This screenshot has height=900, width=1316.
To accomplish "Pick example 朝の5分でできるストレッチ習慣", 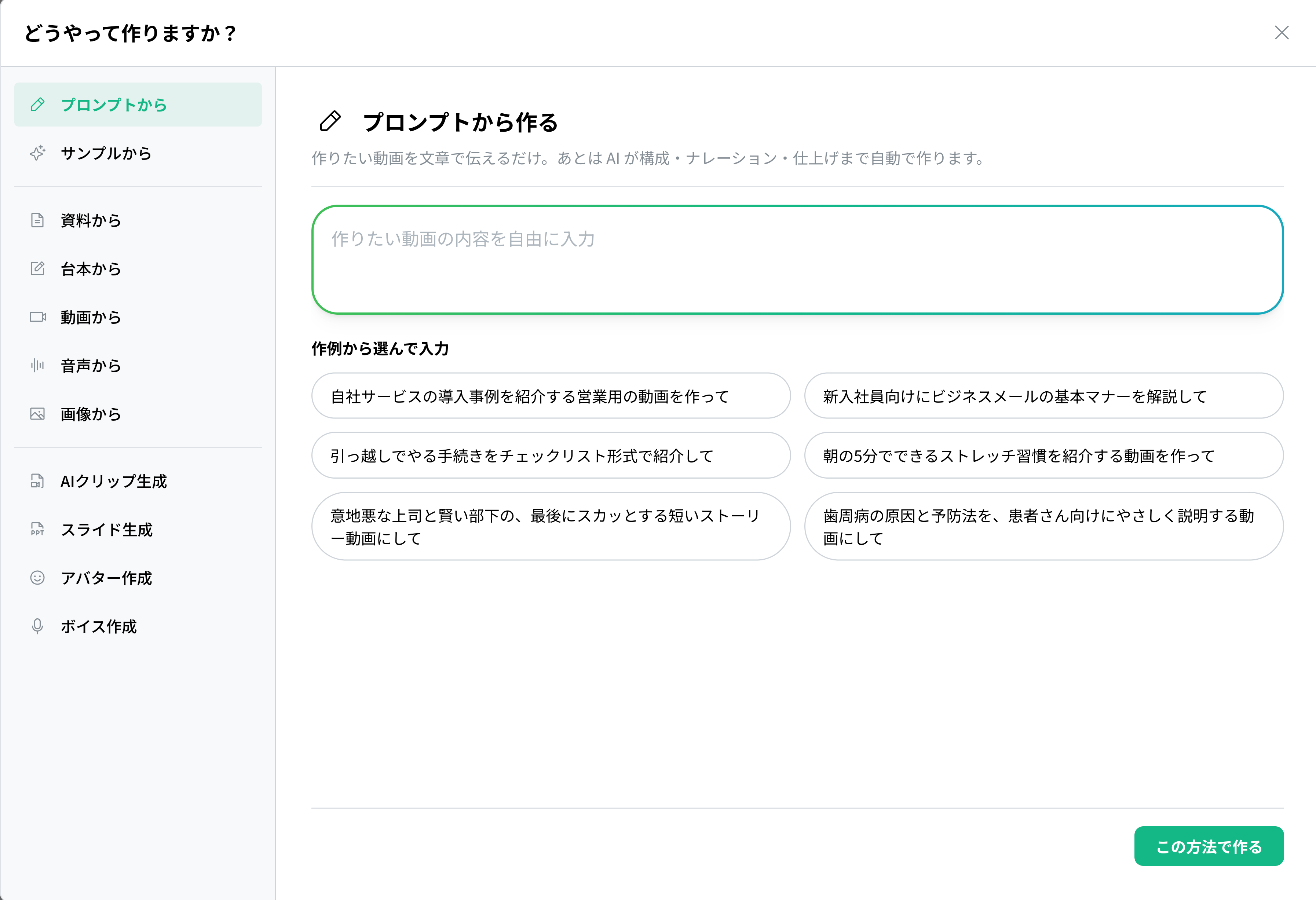I will (1043, 456).
